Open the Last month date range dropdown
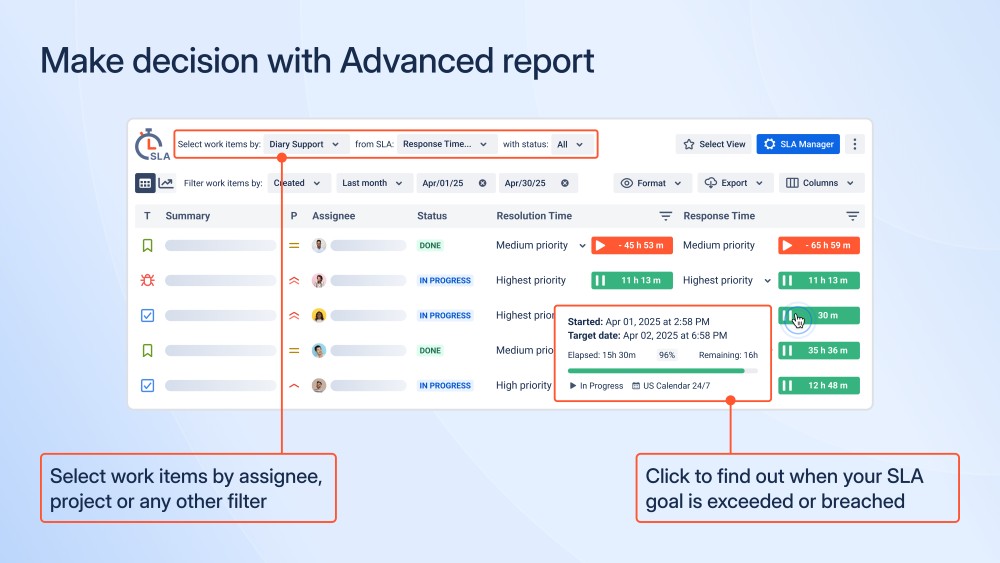This screenshot has width=1000, height=563. pos(372,183)
